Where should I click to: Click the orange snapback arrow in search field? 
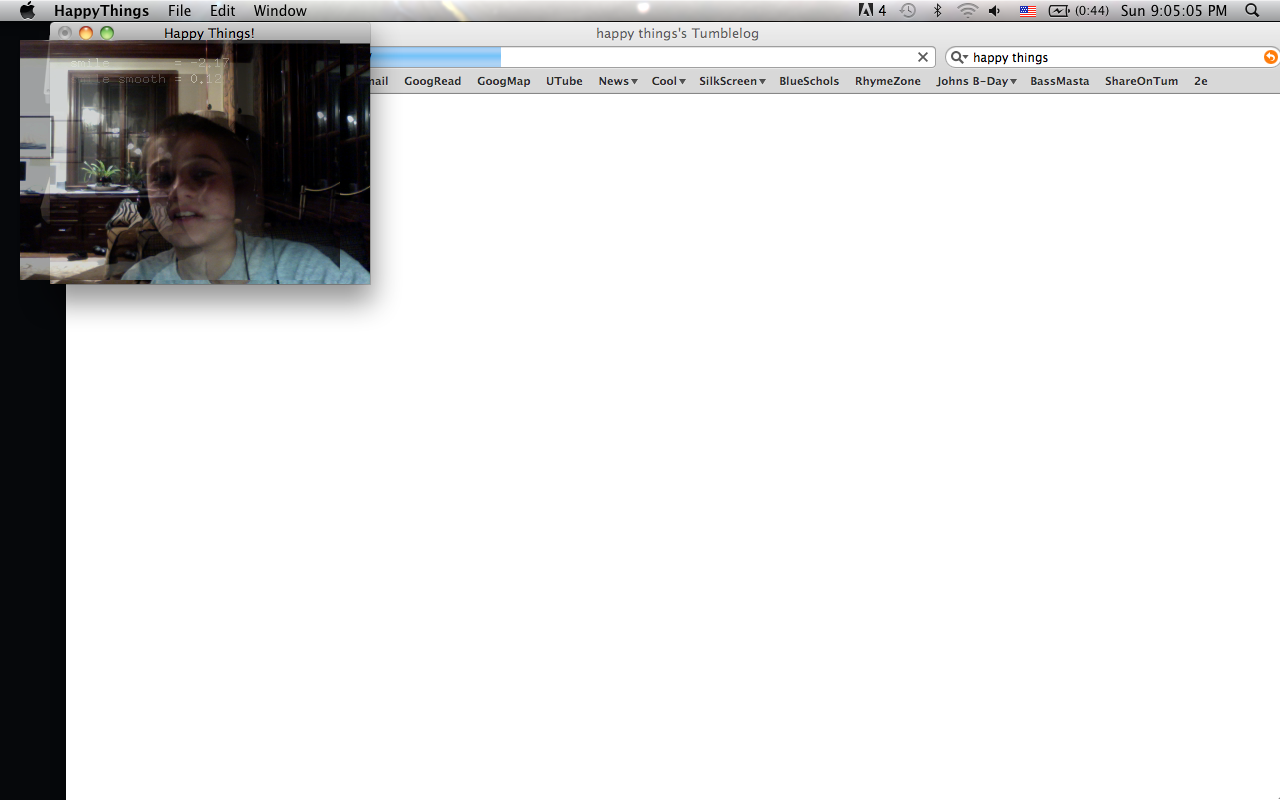(x=1270, y=57)
